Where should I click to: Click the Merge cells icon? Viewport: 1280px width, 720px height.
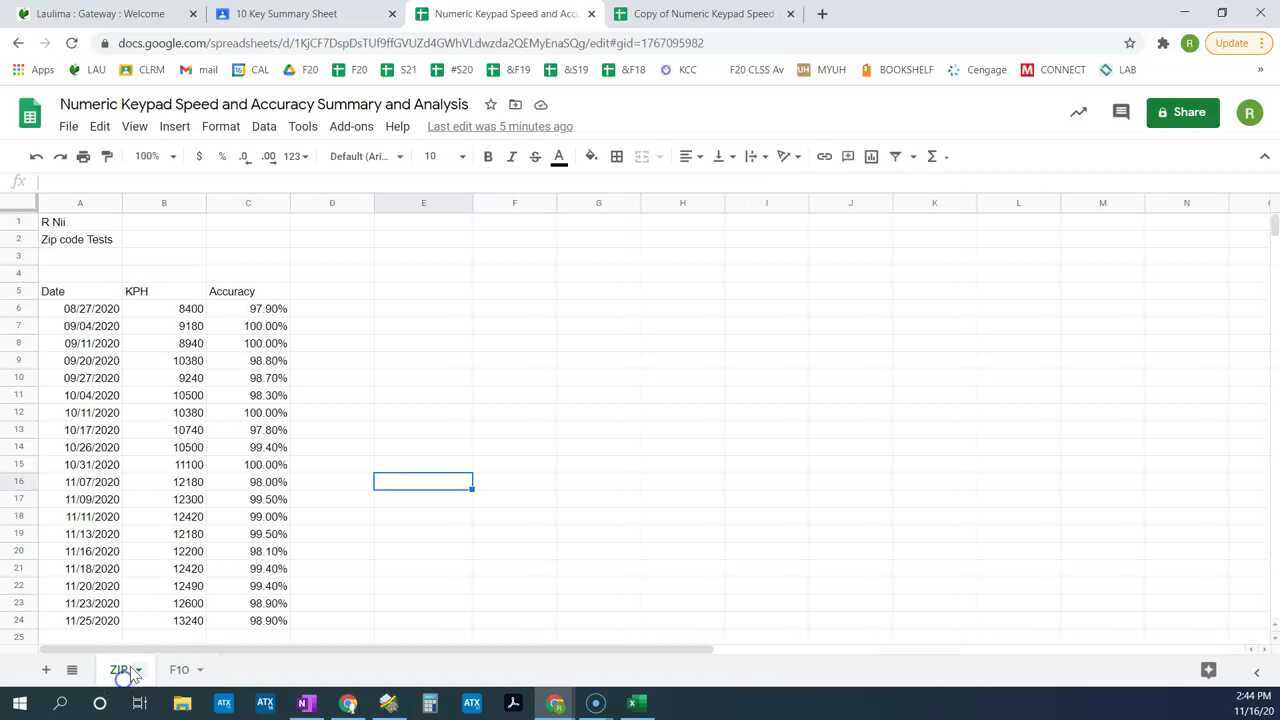tap(642, 157)
